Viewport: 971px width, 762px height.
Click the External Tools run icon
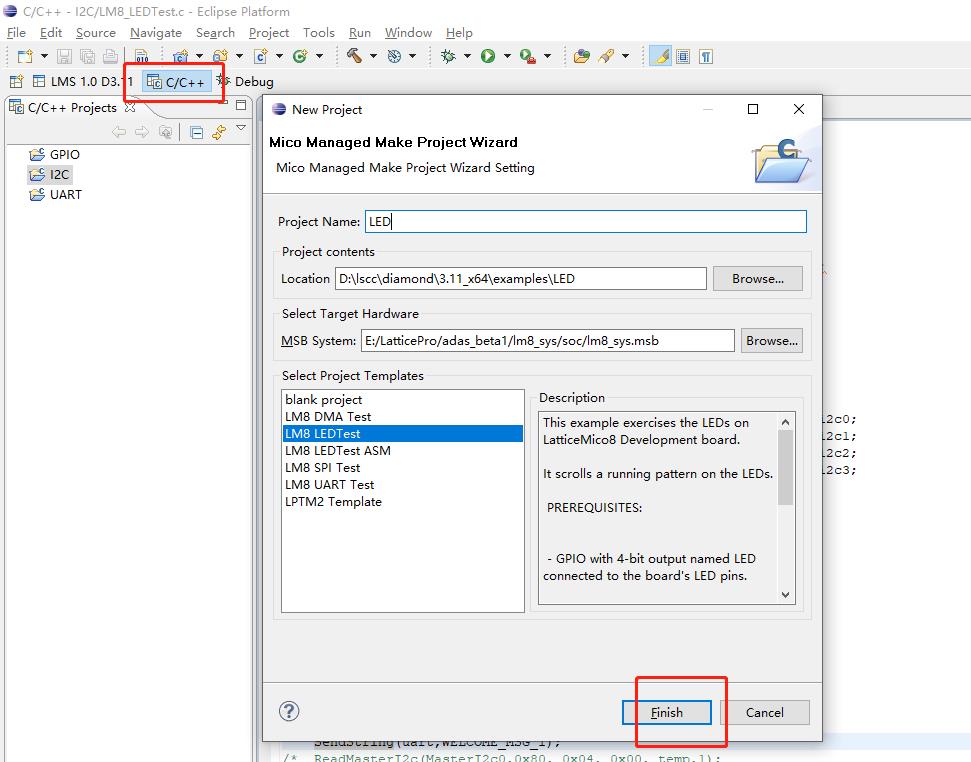528,56
